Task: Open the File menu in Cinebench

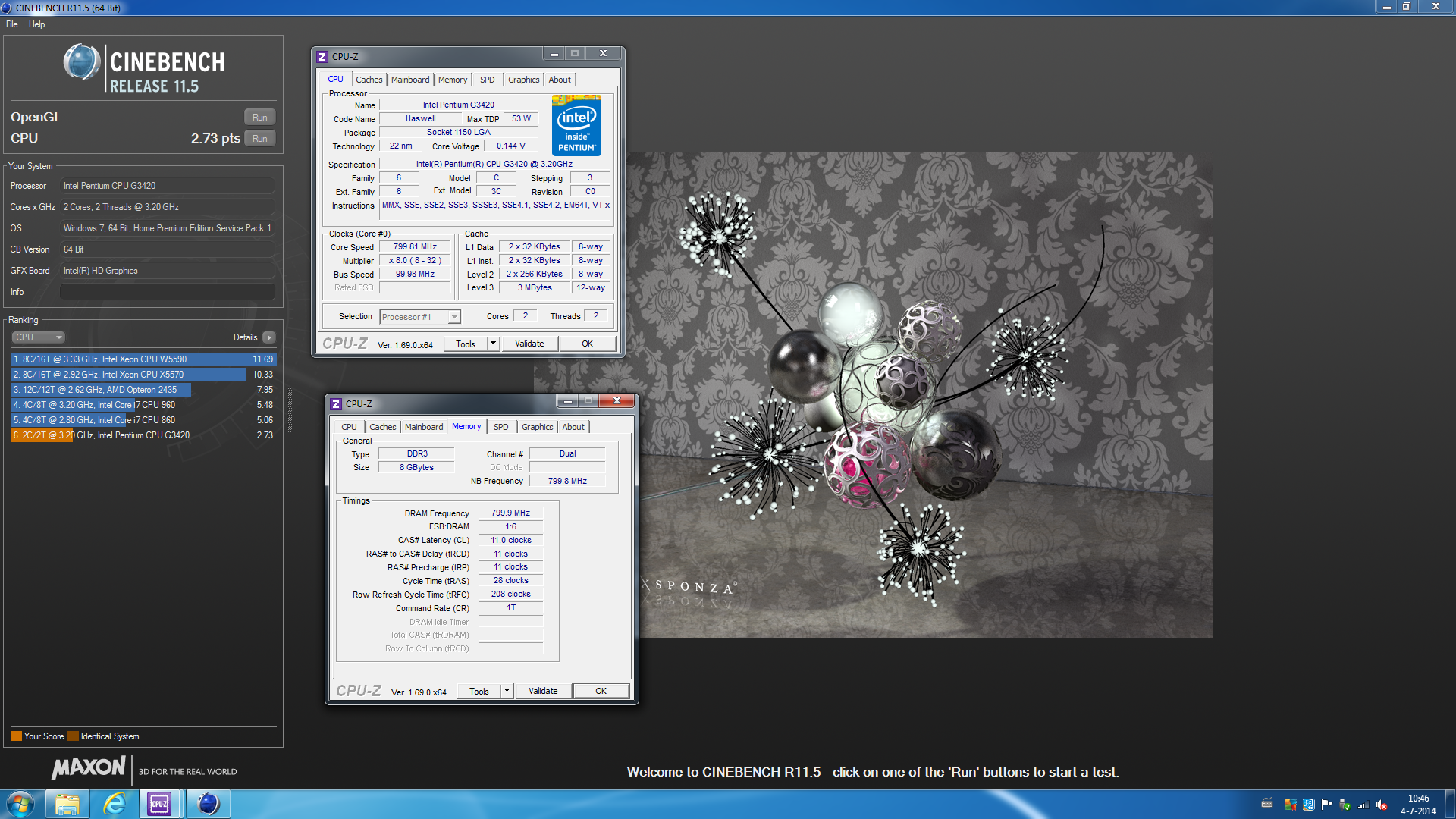Action: (12, 24)
